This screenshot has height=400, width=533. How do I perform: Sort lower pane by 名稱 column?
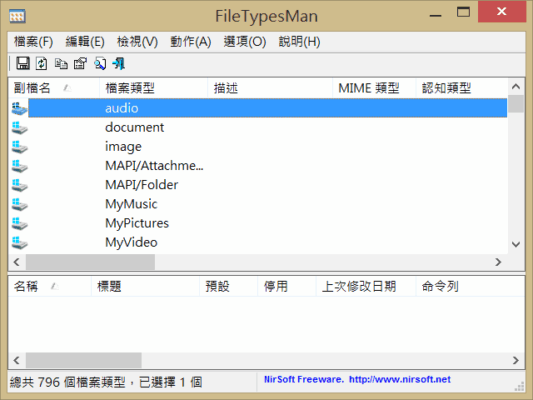pyautogui.click(x=50, y=286)
